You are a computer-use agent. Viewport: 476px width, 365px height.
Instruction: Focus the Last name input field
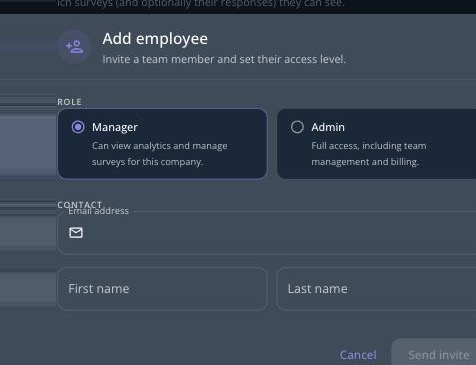click(376, 289)
